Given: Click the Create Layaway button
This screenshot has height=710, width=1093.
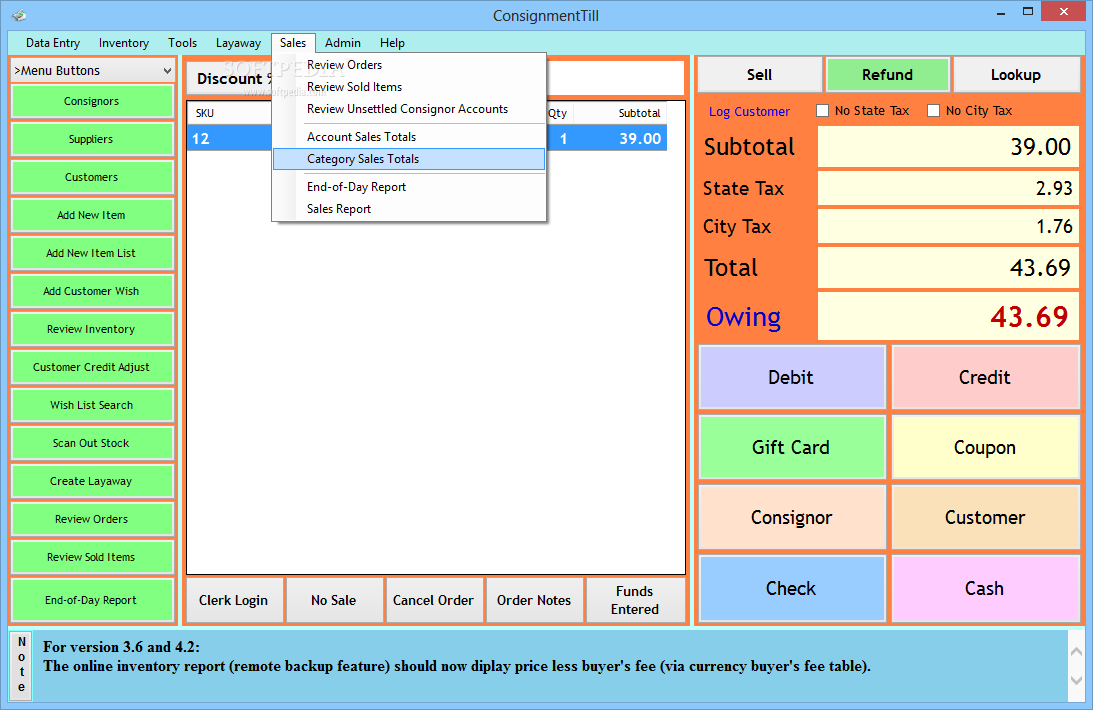Looking at the screenshot, I should (x=92, y=481).
